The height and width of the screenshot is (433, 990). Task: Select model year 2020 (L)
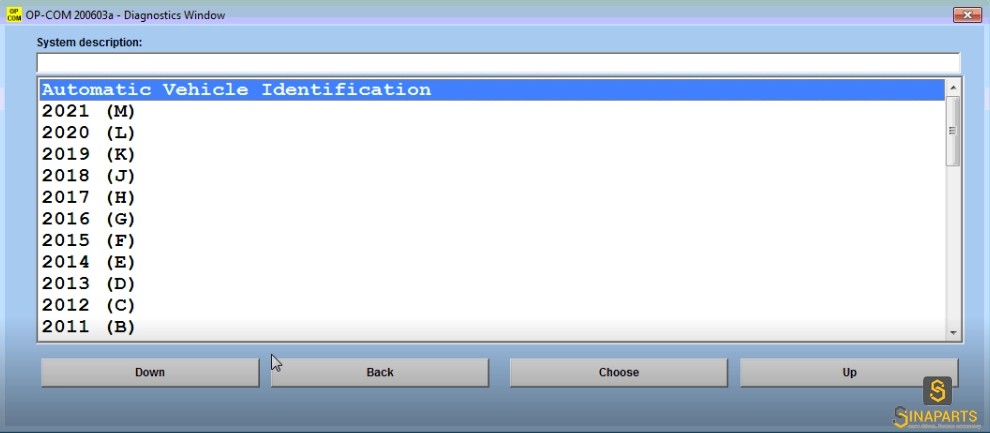[492, 133]
